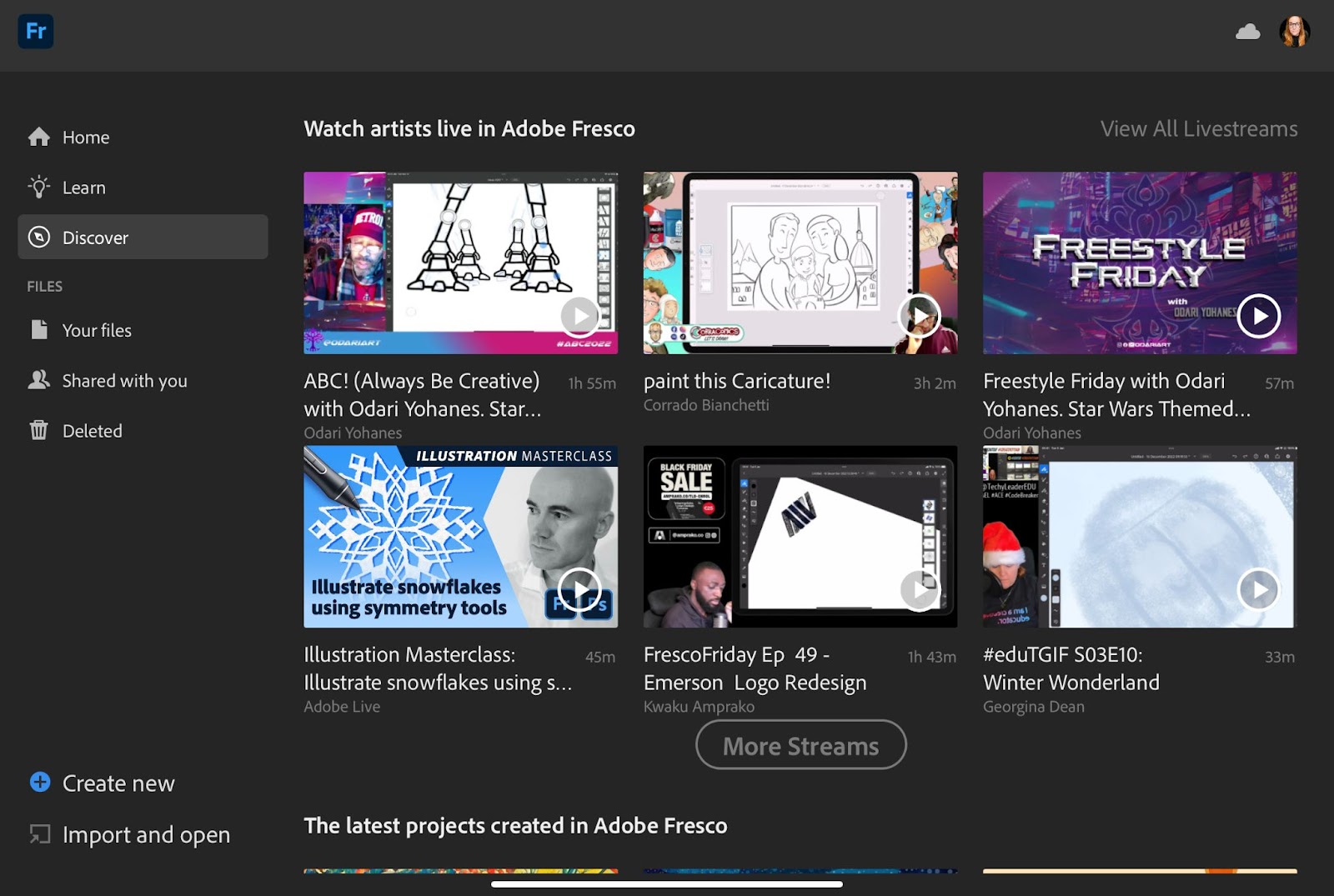Viewport: 1334px width, 896px height.
Task: Click the Adobe Fresco Fr logo
Action: 36,32
